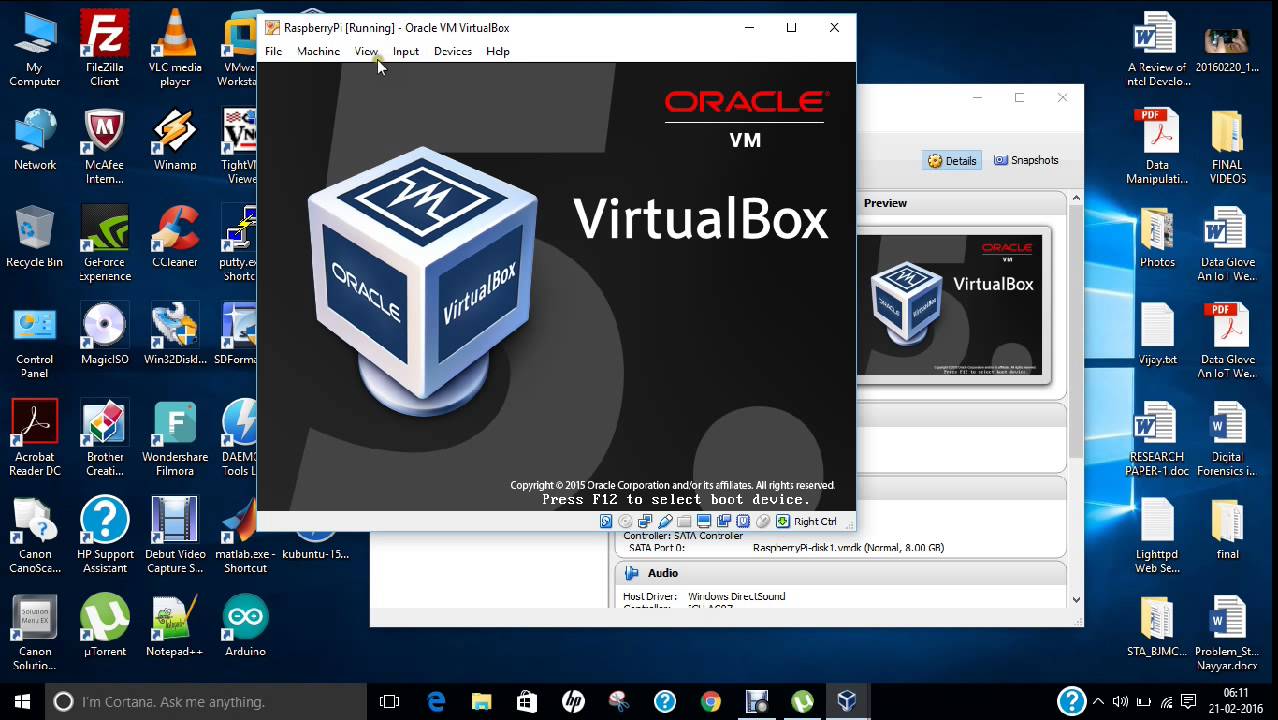Click the video capture icon in VM status bar
Image resolution: width=1278 pixels, height=720 pixels.
[x=723, y=521]
